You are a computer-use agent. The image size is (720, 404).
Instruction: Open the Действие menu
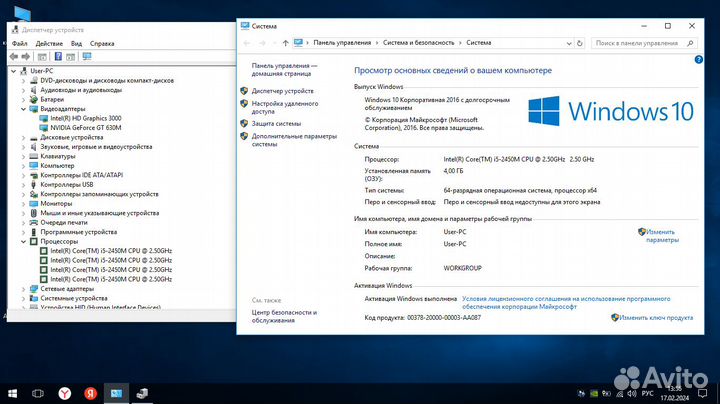pyautogui.click(x=49, y=44)
